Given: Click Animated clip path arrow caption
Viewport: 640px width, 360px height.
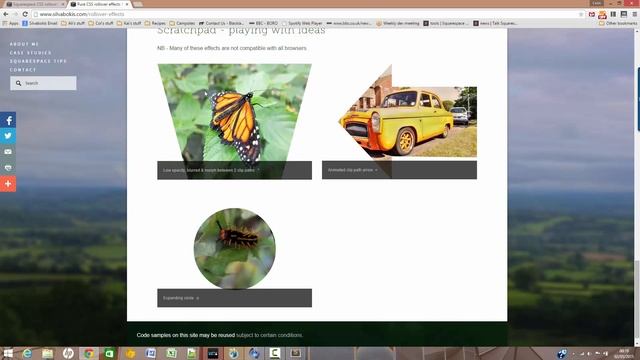Looking at the screenshot, I should coord(352,170).
